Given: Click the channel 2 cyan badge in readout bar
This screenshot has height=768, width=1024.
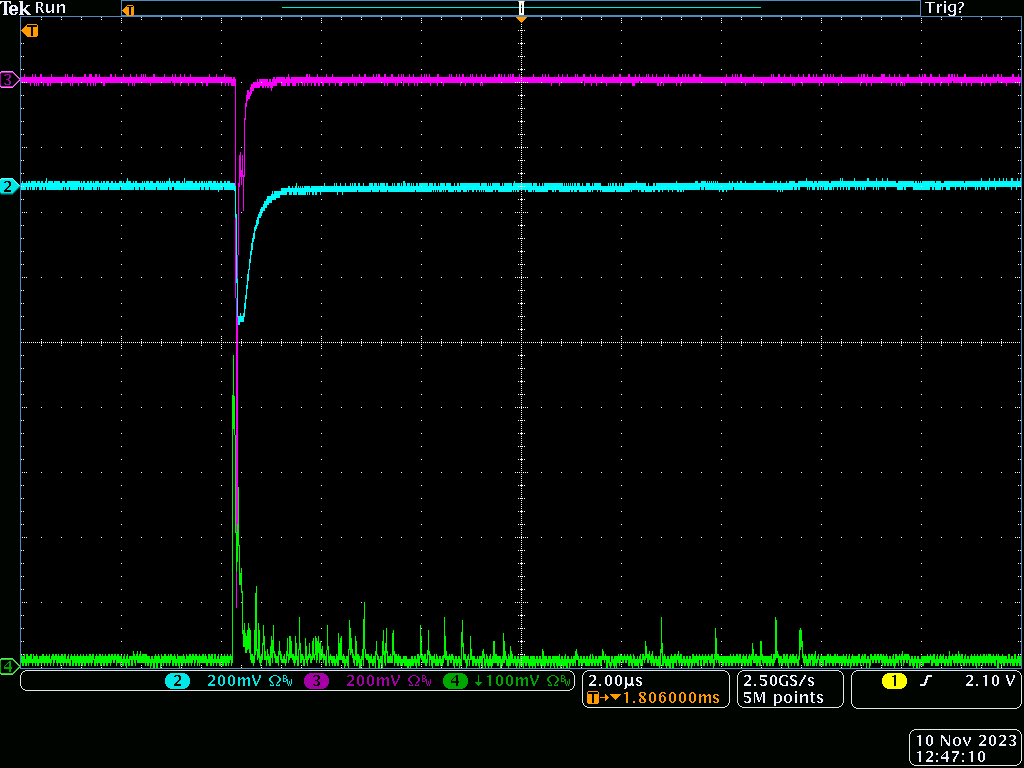Looking at the screenshot, I should click(x=178, y=681).
